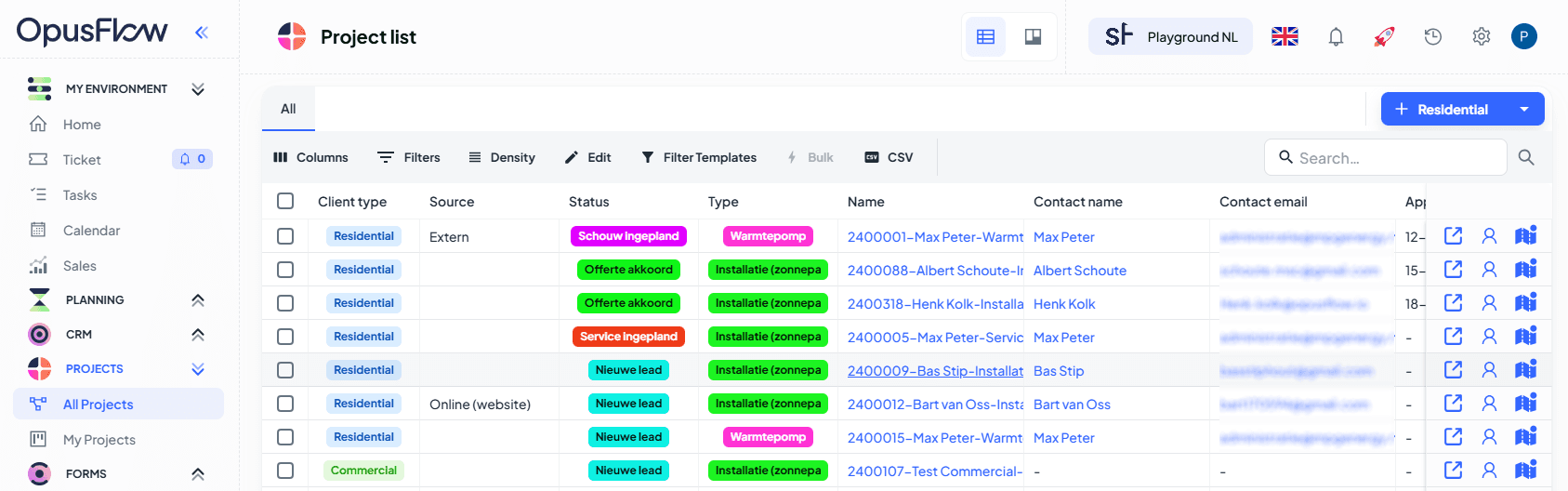Select the Commercial project row checkbox
Image resolution: width=1568 pixels, height=491 pixels.
(x=285, y=471)
